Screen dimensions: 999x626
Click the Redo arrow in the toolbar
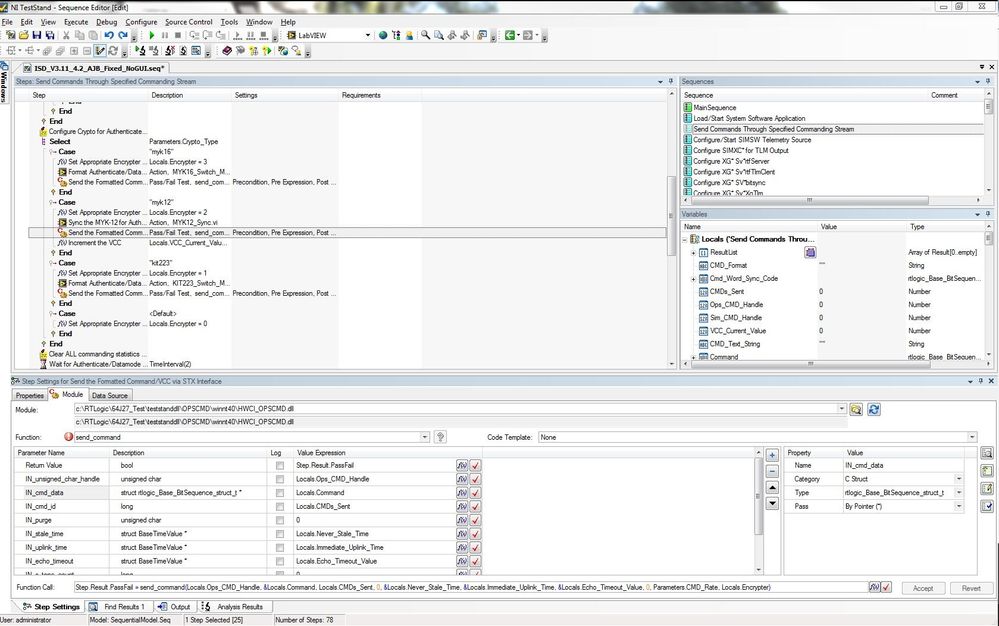122,36
